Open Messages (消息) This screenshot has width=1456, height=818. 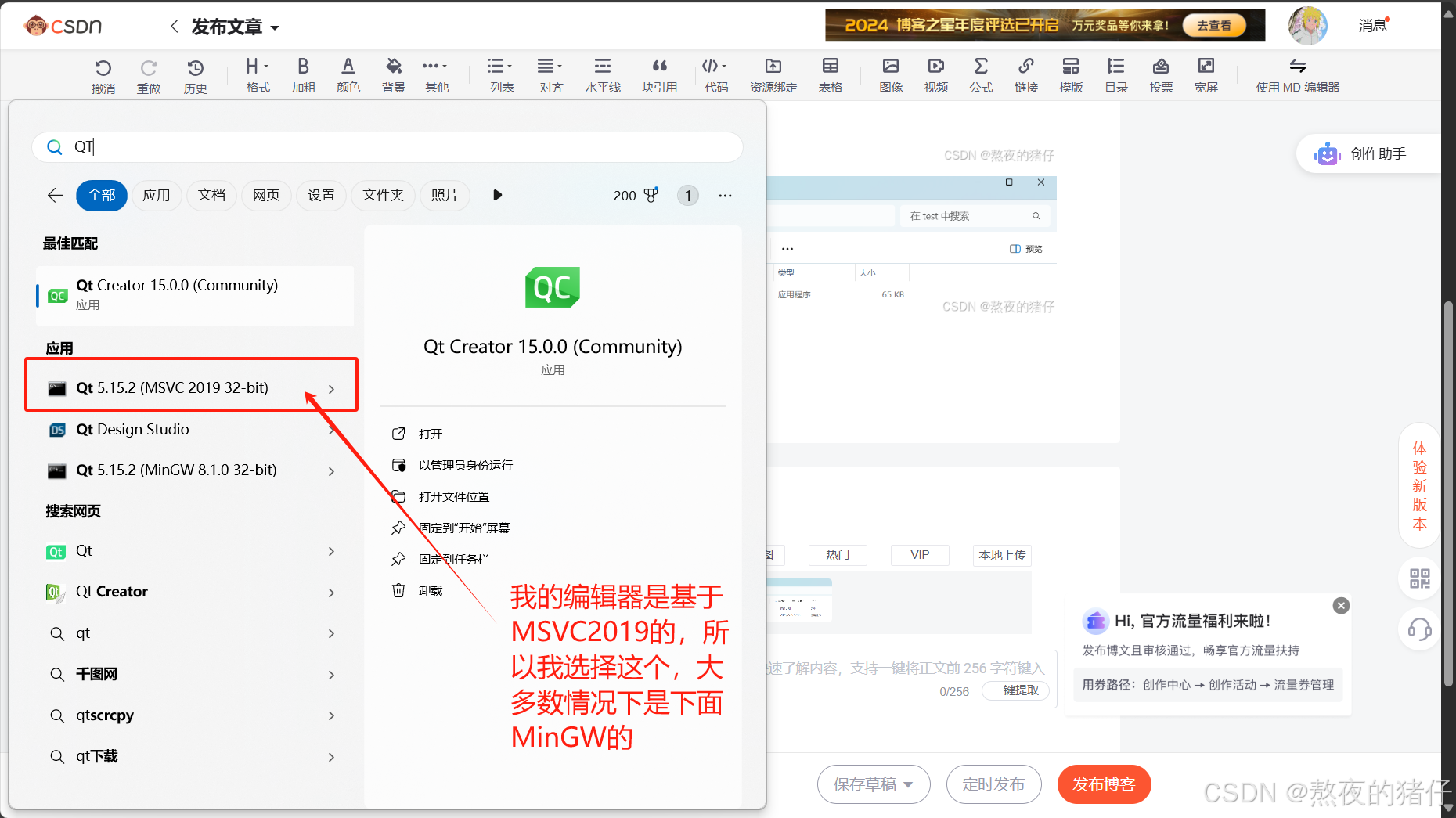tap(1373, 26)
